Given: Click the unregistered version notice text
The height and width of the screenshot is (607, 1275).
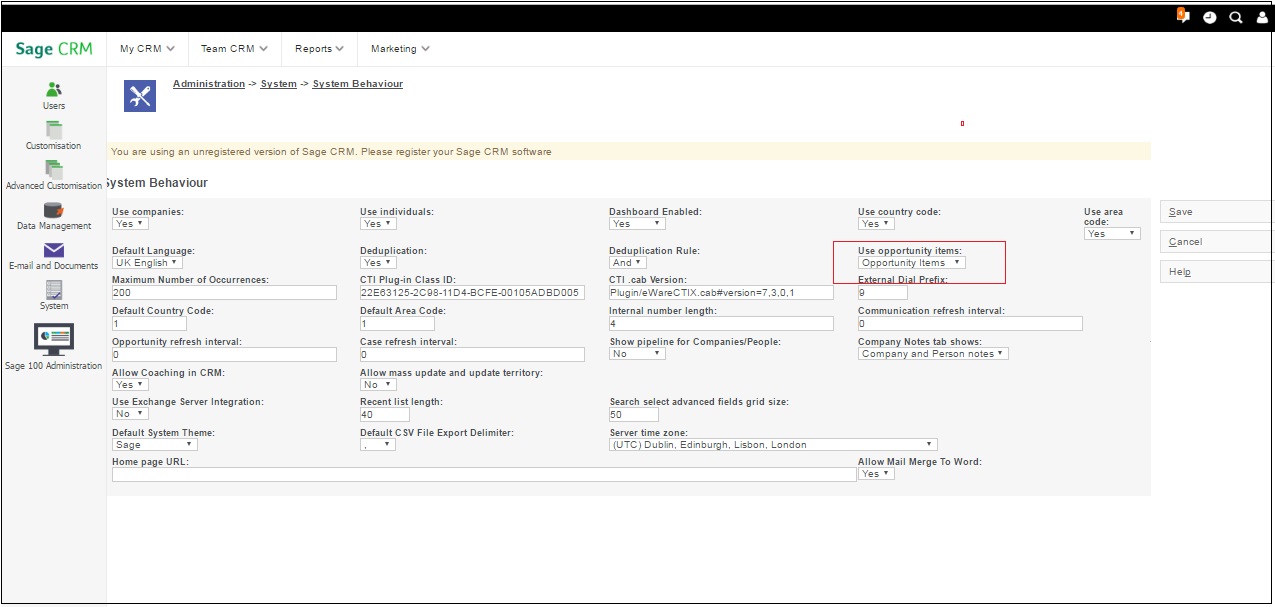Looking at the screenshot, I should pyautogui.click(x=331, y=152).
